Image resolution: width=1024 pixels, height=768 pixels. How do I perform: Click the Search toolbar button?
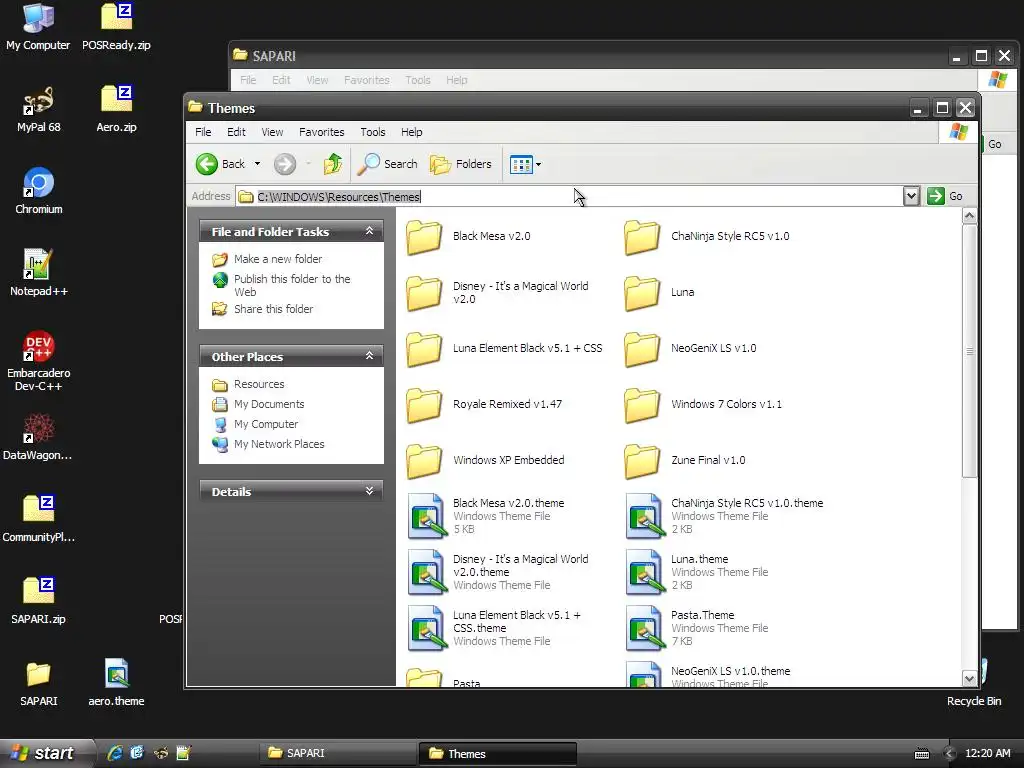pos(387,164)
